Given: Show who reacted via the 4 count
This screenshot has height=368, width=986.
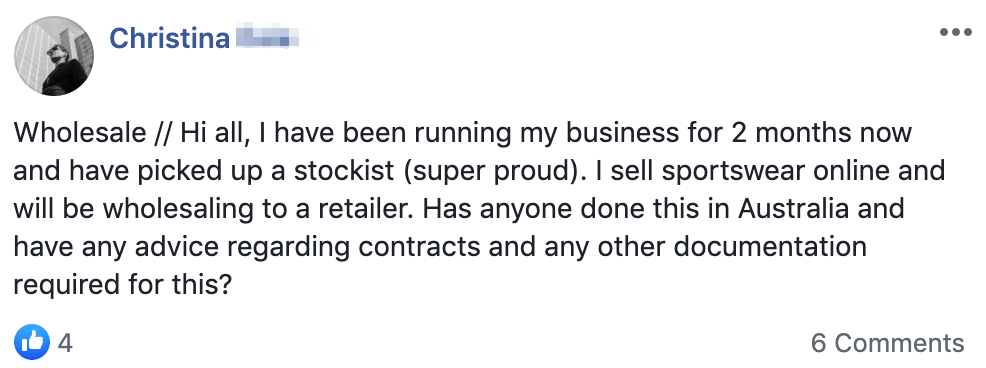Looking at the screenshot, I should pyautogui.click(x=65, y=343).
